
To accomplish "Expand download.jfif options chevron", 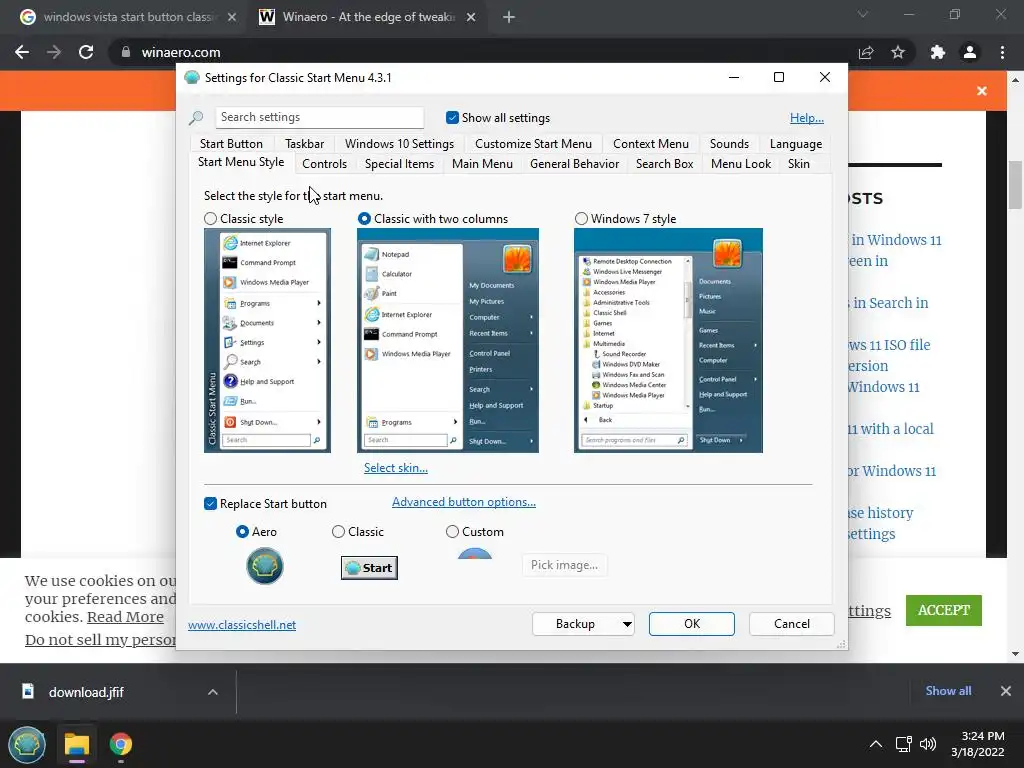I will pos(213,692).
